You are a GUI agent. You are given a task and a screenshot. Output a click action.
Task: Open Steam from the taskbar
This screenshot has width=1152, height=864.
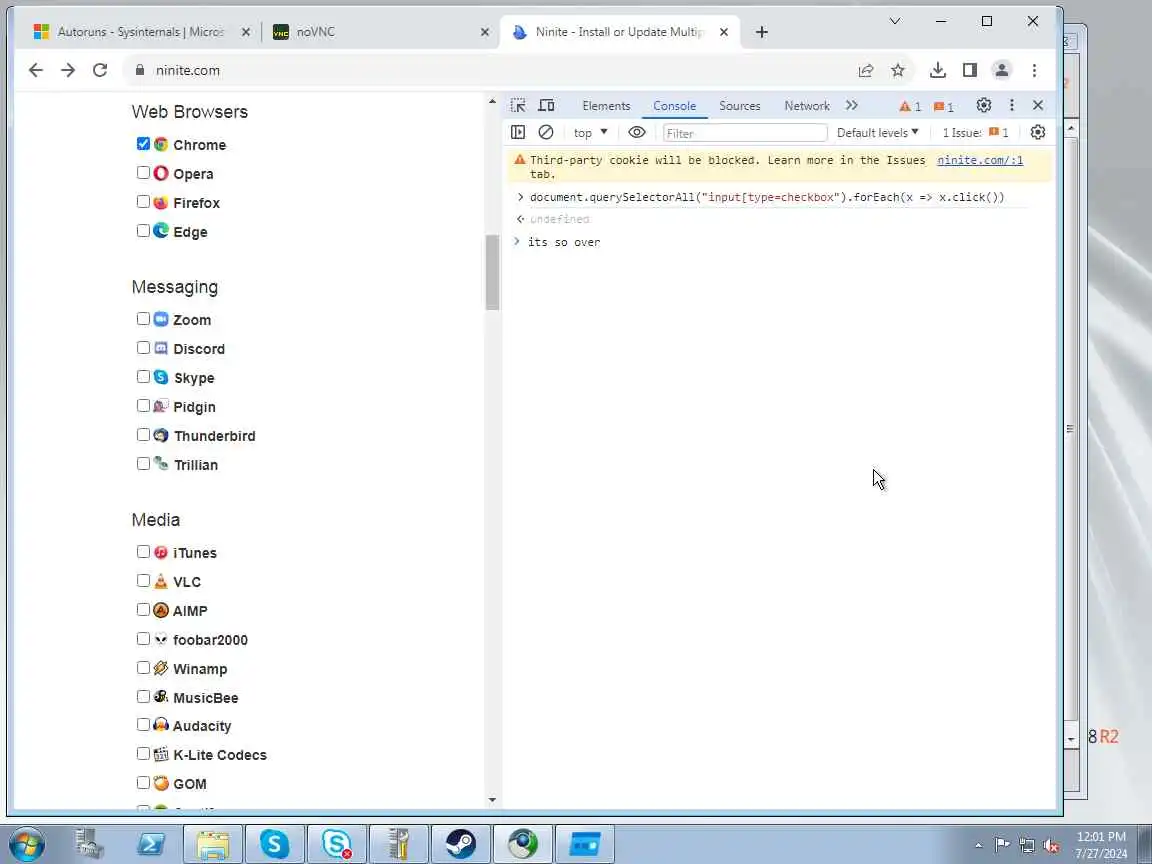(x=460, y=843)
